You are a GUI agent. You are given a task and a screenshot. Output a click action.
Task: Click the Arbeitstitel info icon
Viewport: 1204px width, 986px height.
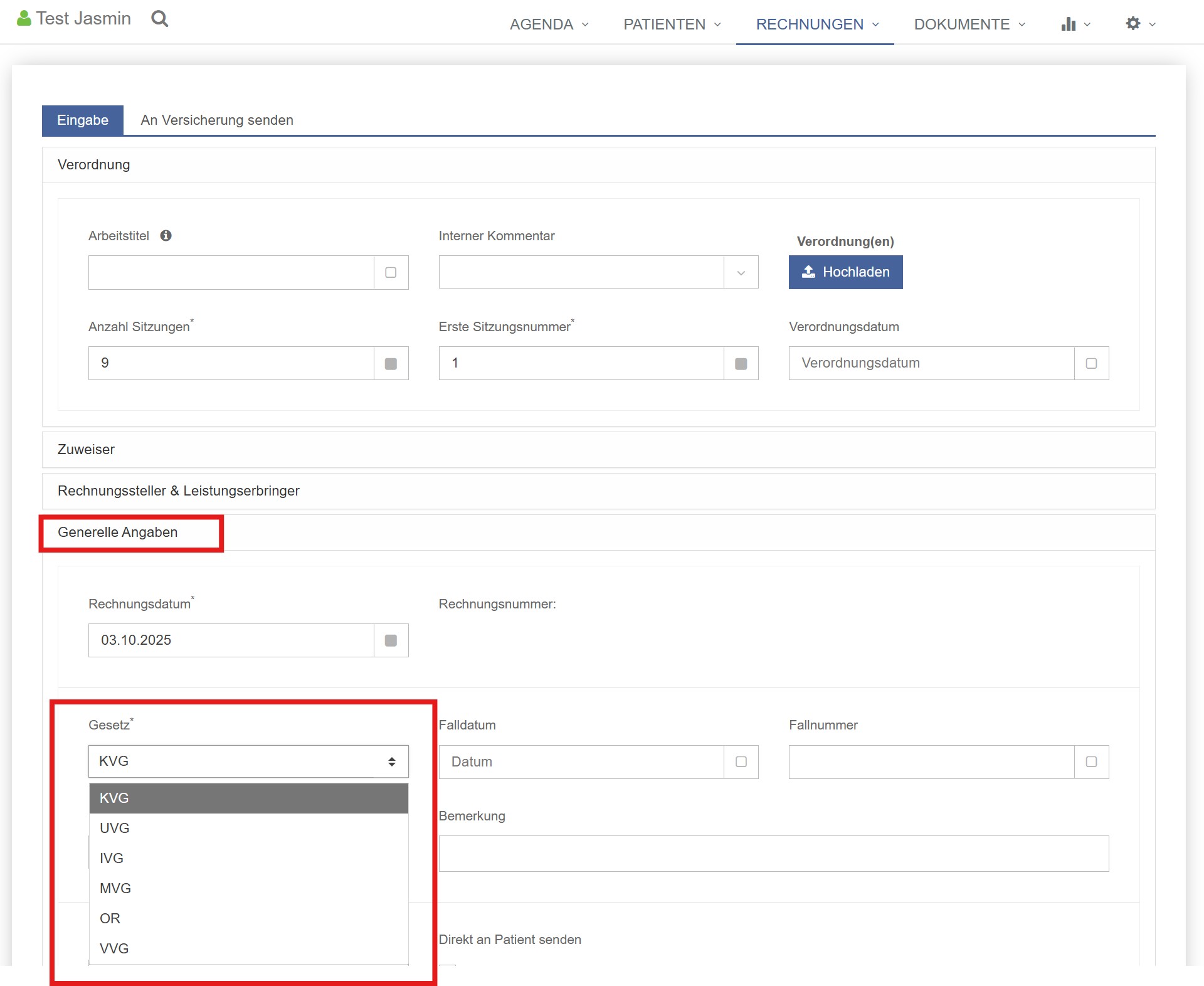click(166, 236)
